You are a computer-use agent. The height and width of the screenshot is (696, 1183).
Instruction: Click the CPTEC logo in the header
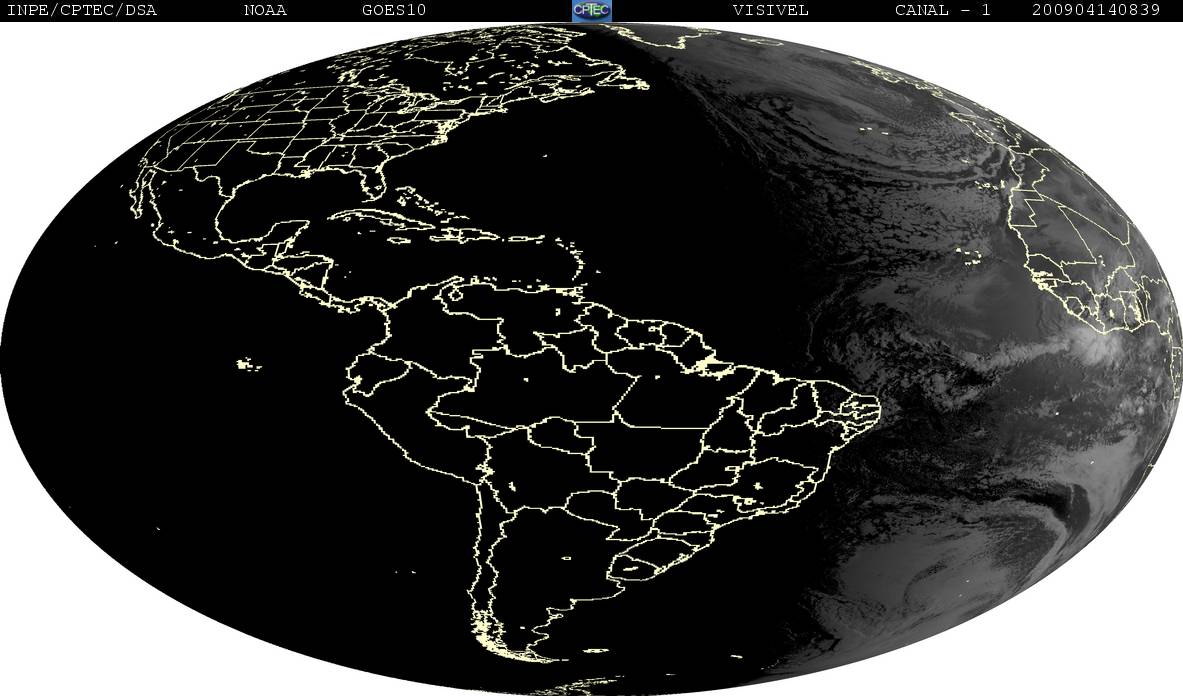[x=592, y=10]
